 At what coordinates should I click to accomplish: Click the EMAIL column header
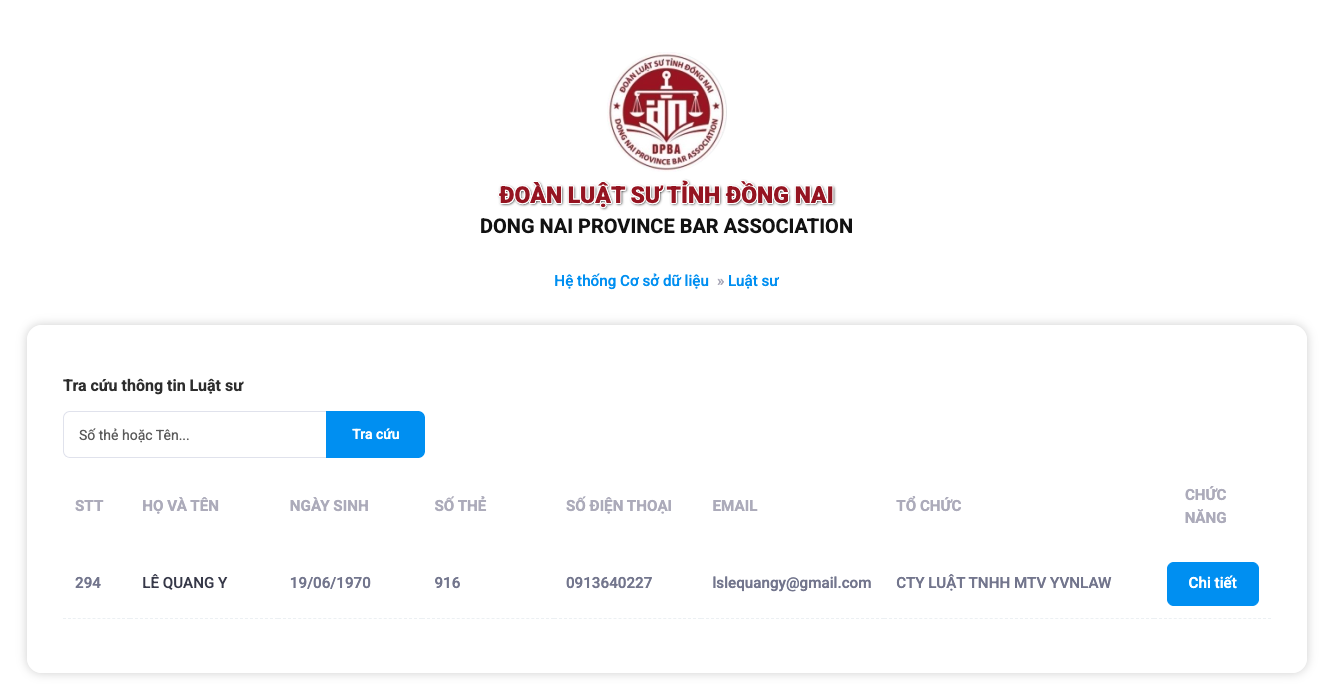tap(734, 505)
